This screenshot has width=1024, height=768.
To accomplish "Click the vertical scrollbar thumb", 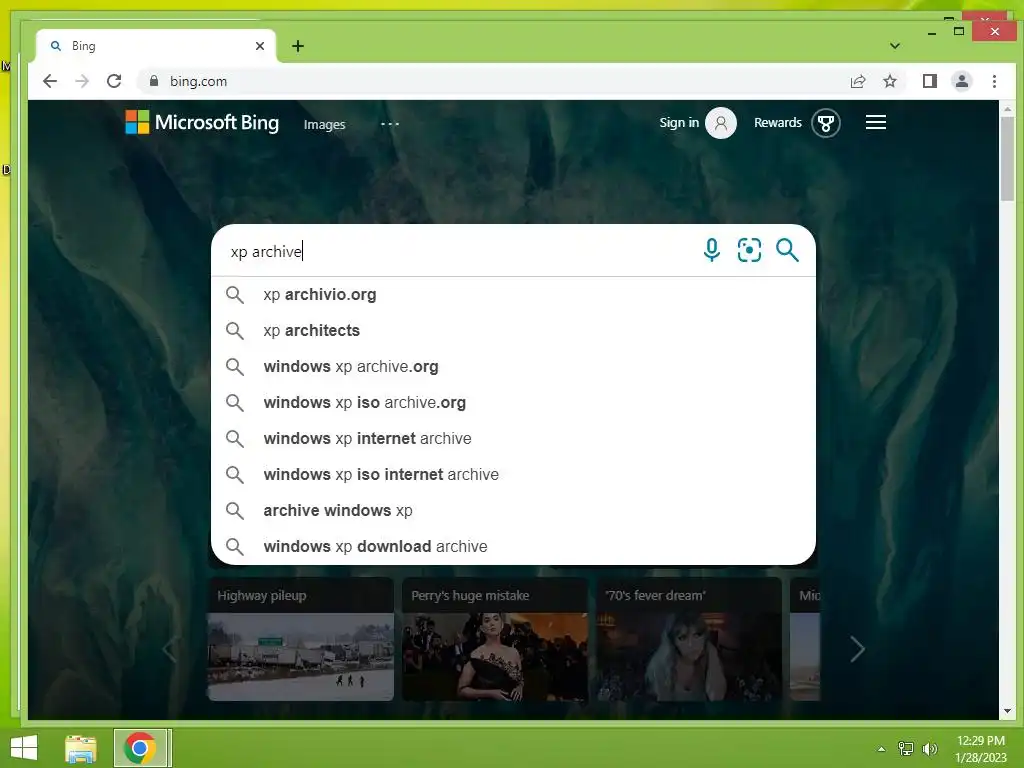I will [1007, 159].
